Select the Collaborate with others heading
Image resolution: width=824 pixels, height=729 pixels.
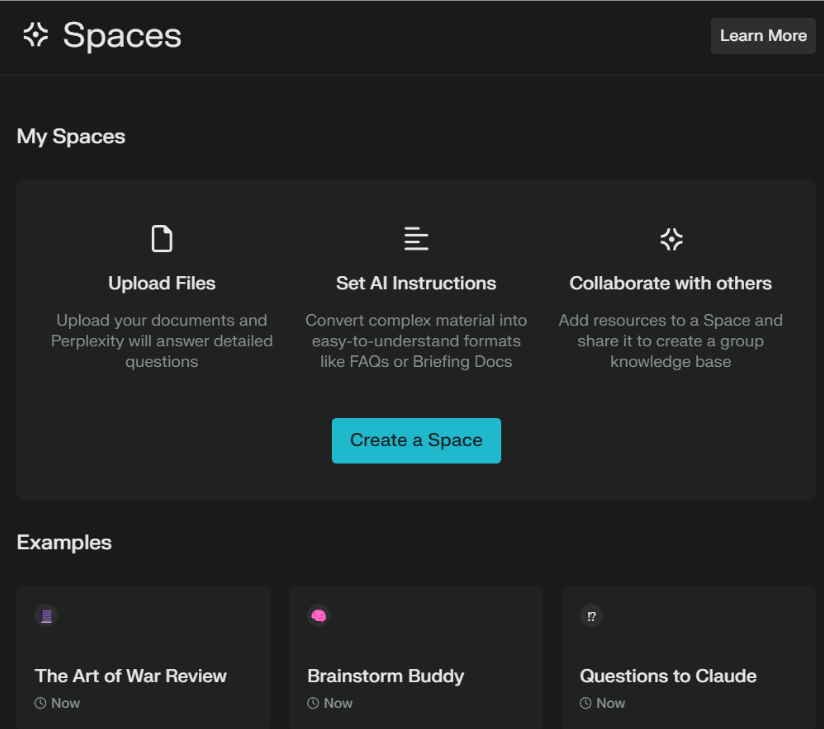pos(671,283)
